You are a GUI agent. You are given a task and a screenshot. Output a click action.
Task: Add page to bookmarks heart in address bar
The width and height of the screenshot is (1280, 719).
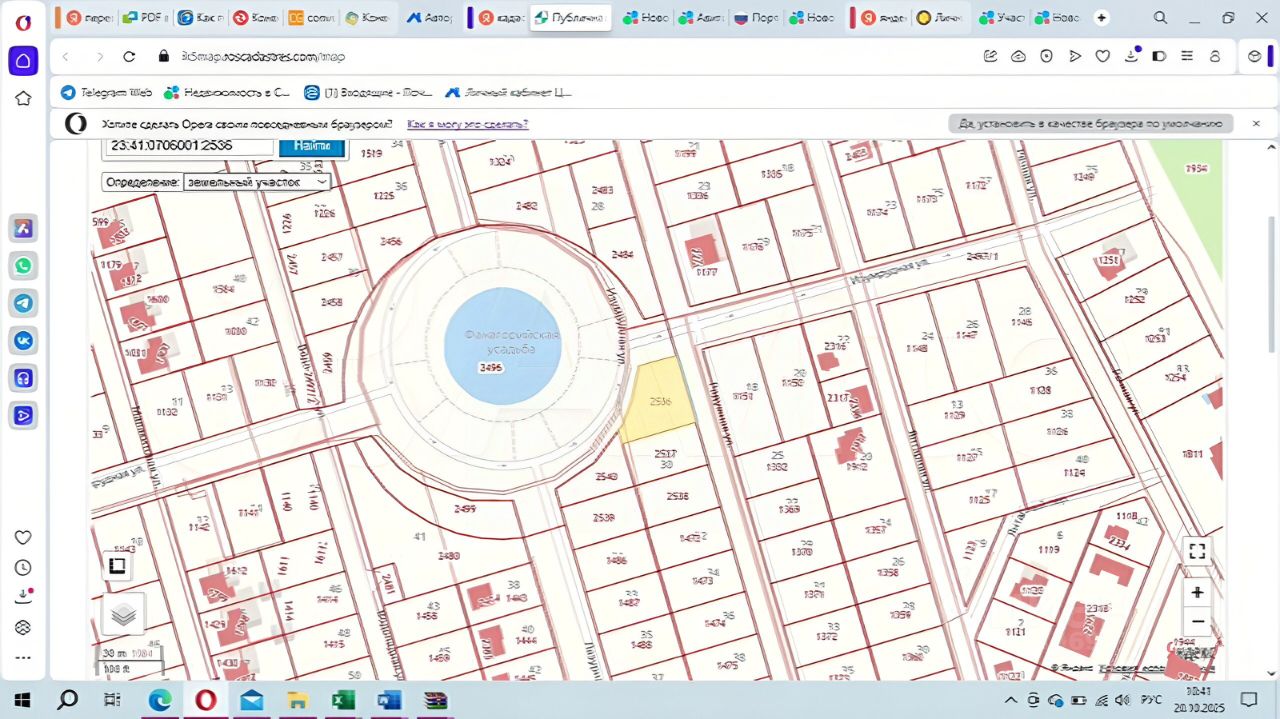tap(1103, 57)
